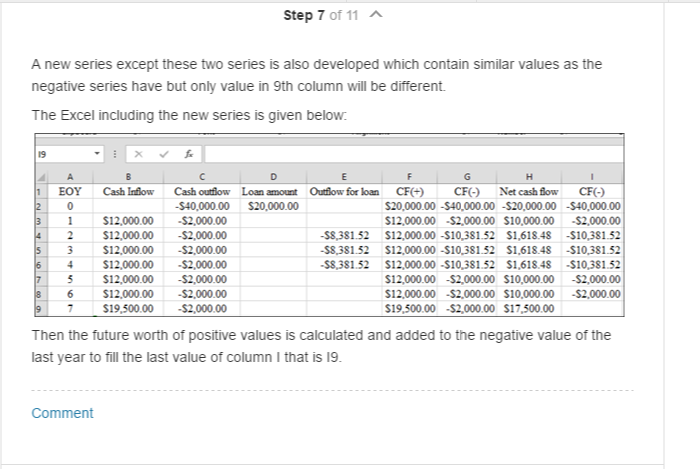Select column H header
Viewport: 700px width, 469px height.
(x=529, y=177)
